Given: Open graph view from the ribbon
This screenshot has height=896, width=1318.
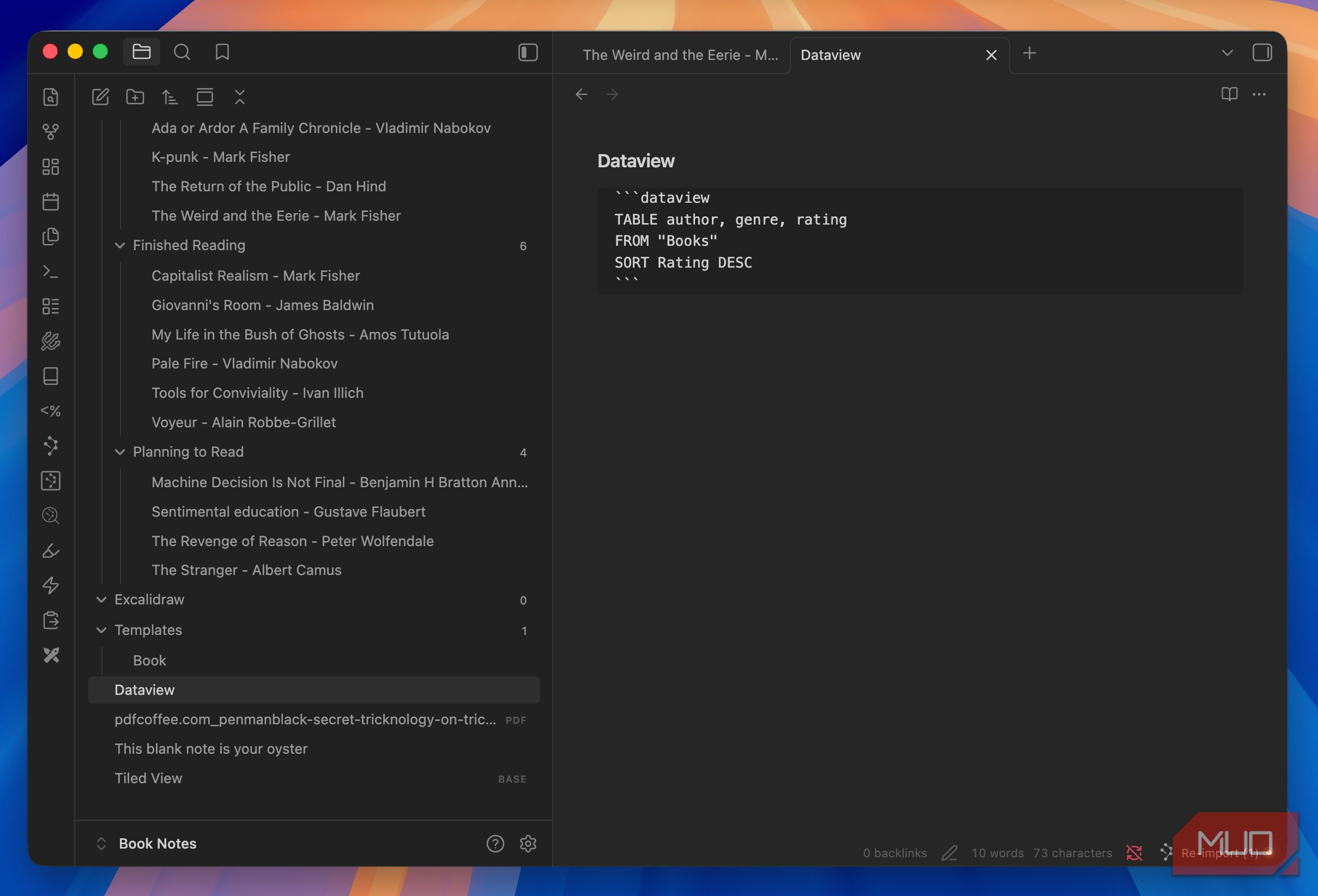Looking at the screenshot, I should point(51,131).
